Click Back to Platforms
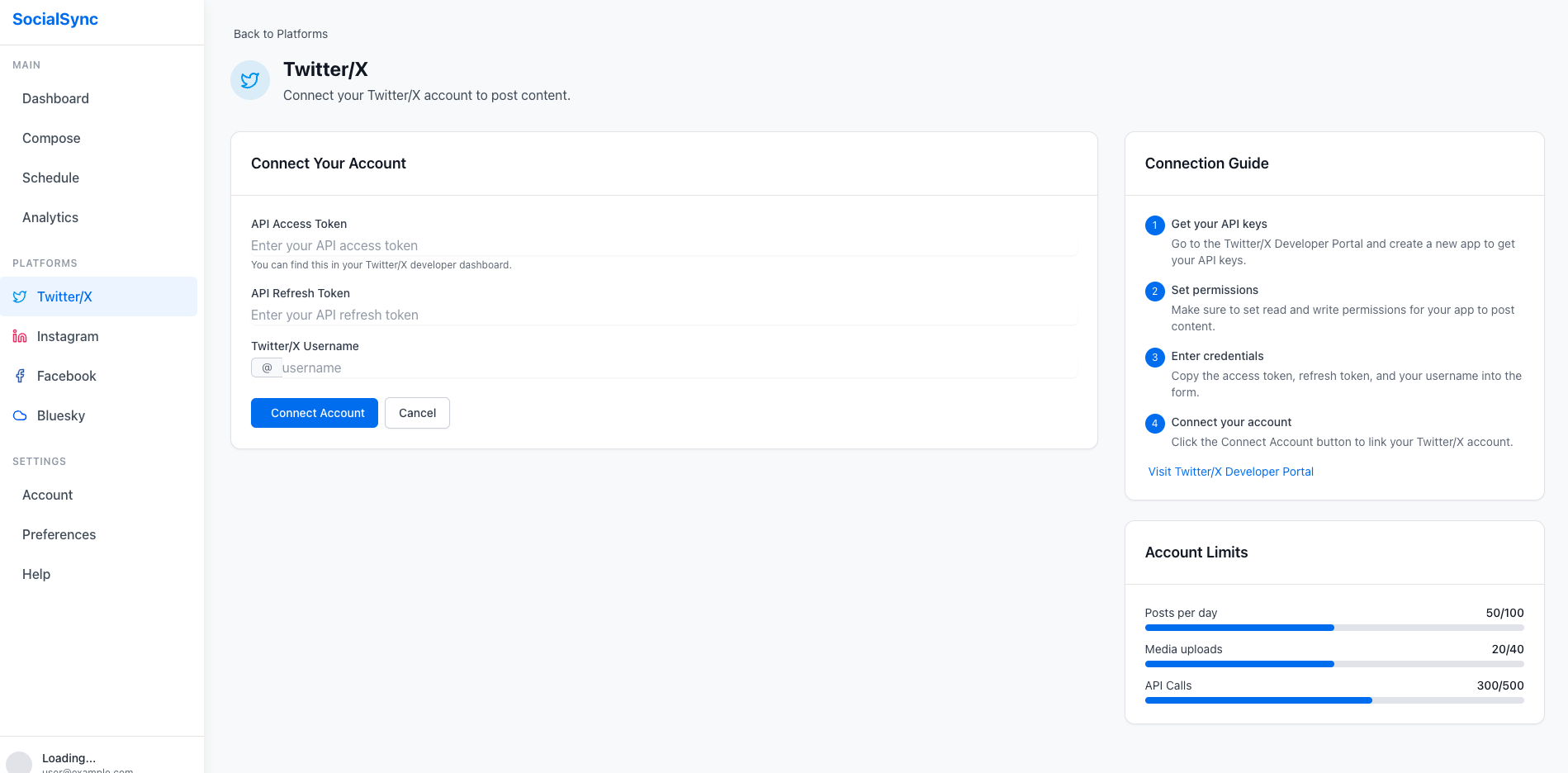This screenshot has height=773, width=1568. (x=281, y=34)
